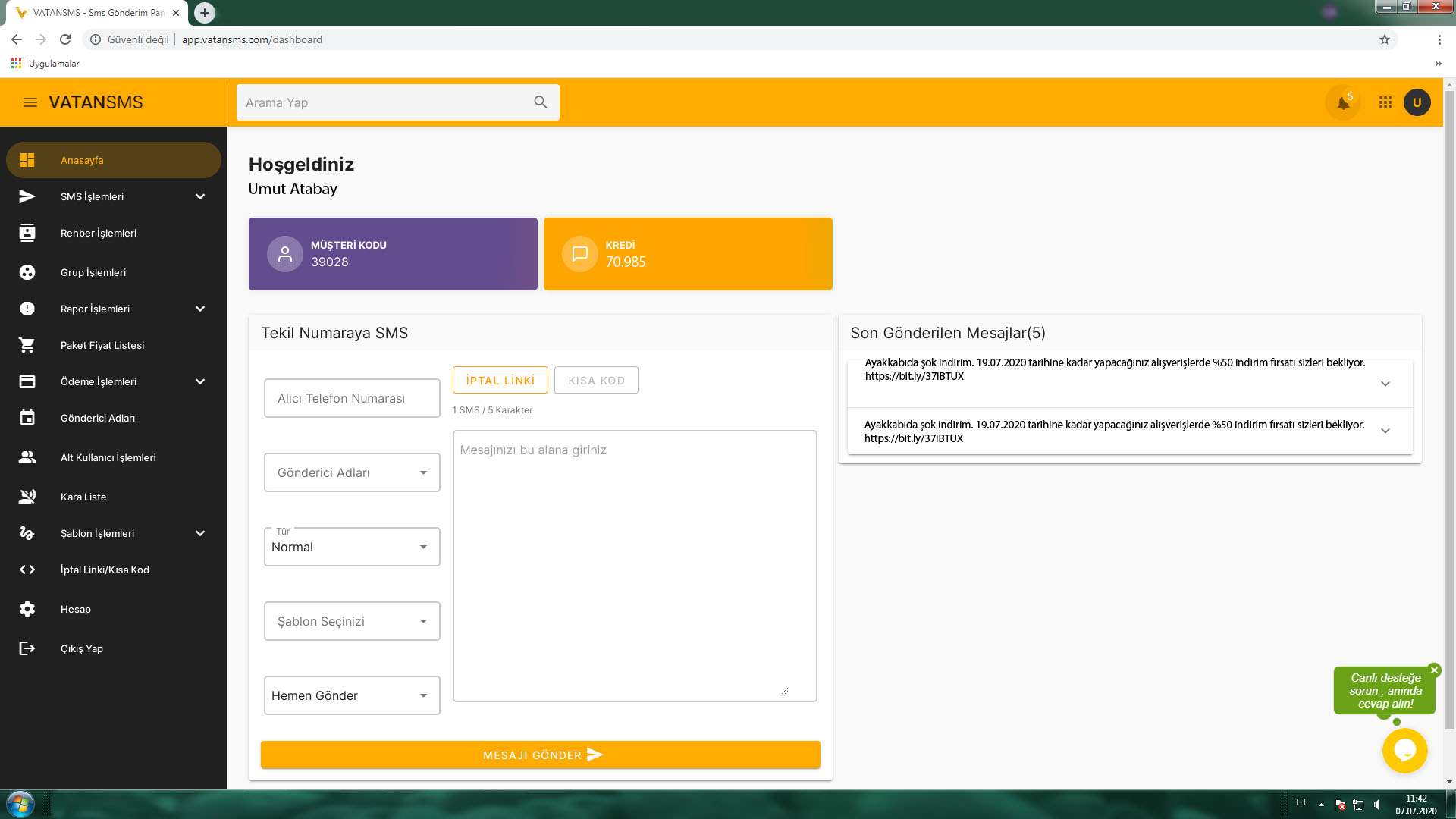
Task: Click the Hesap gear icon
Action: (x=27, y=609)
